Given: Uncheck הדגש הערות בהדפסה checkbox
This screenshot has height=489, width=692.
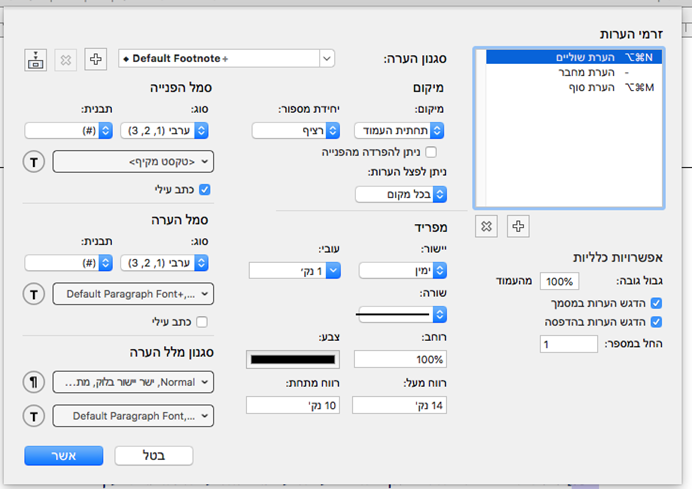Looking at the screenshot, I should [x=656, y=322].
